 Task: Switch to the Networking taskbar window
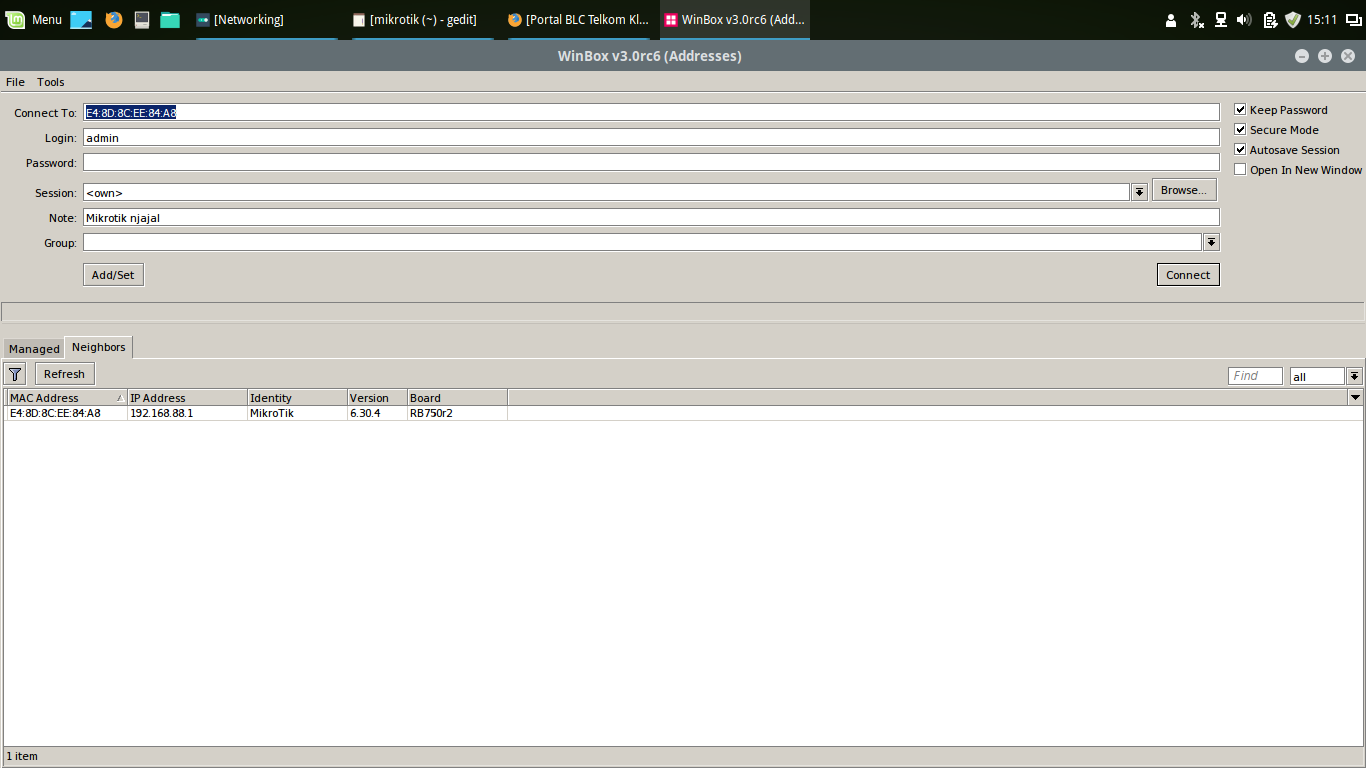265,19
